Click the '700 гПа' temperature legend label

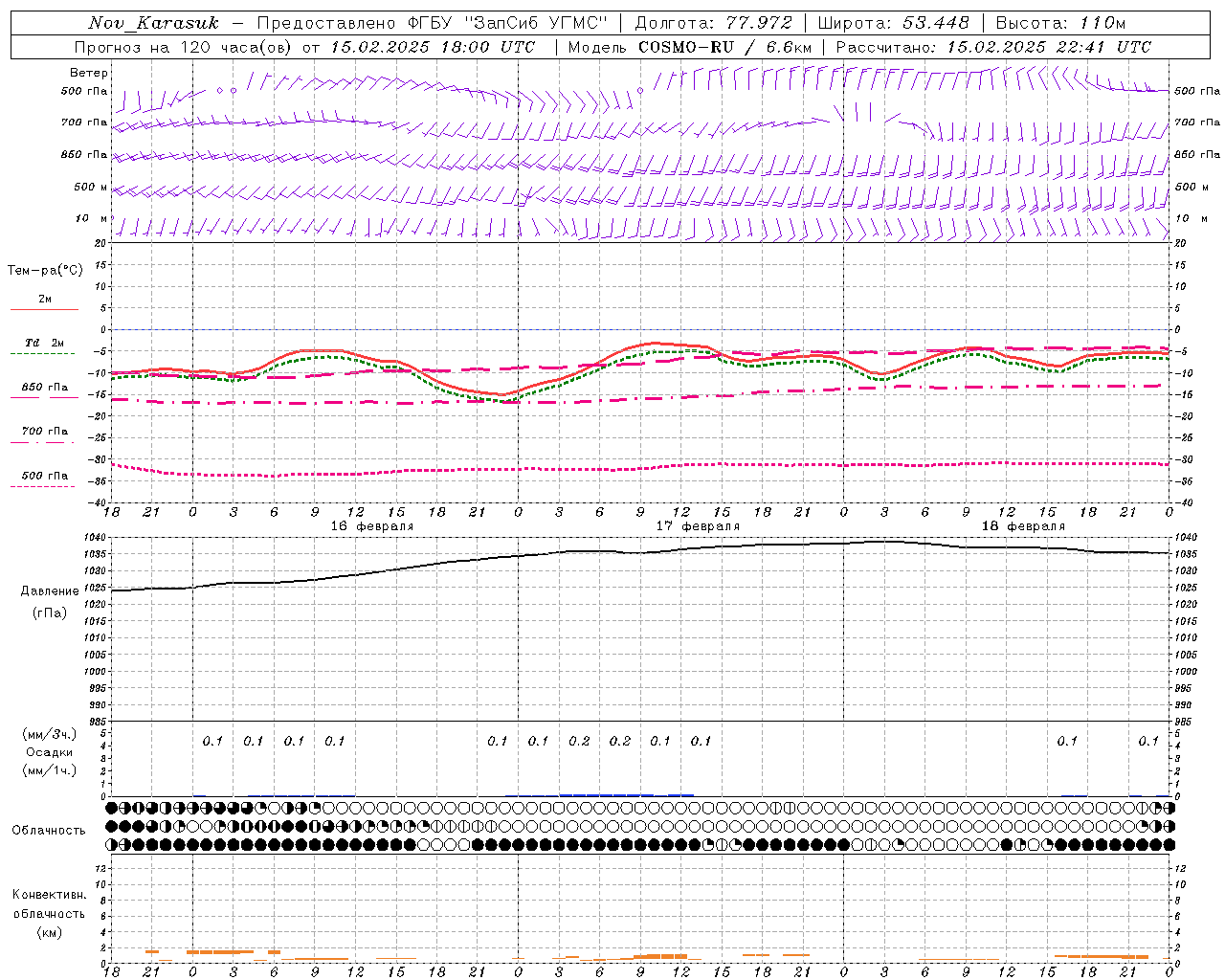click(x=45, y=432)
